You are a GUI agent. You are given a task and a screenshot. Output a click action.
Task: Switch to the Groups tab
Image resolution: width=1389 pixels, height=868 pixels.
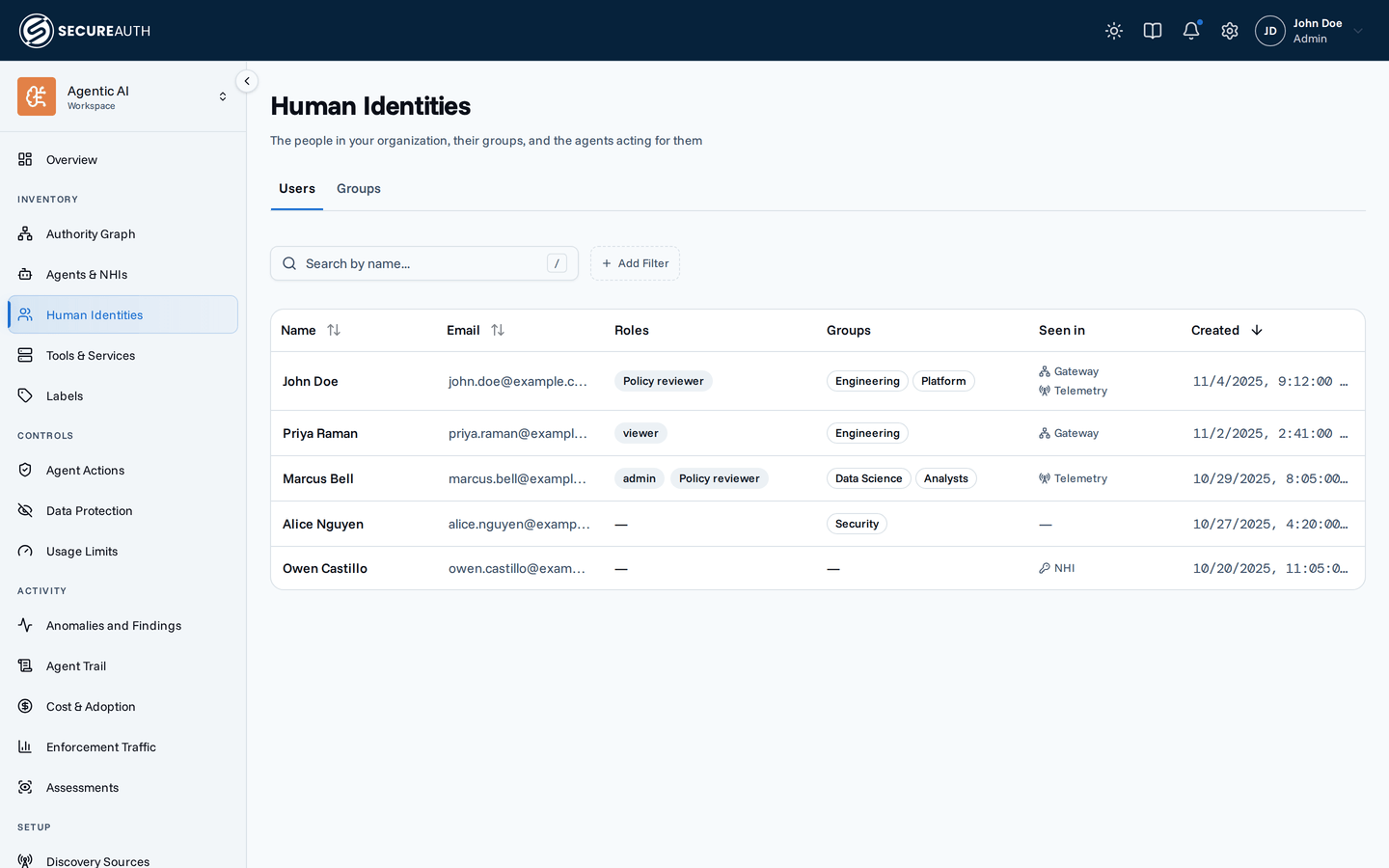point(359,189)
